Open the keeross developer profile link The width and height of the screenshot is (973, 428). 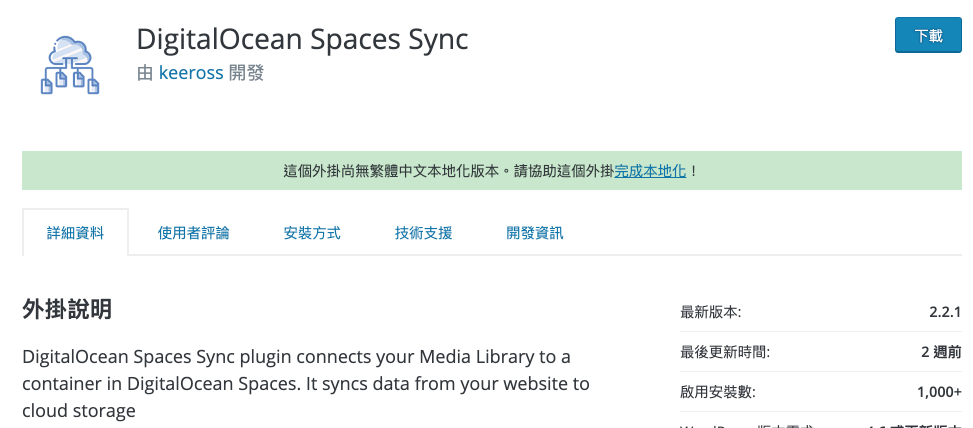pyautogui.click(x=191, y=73)
